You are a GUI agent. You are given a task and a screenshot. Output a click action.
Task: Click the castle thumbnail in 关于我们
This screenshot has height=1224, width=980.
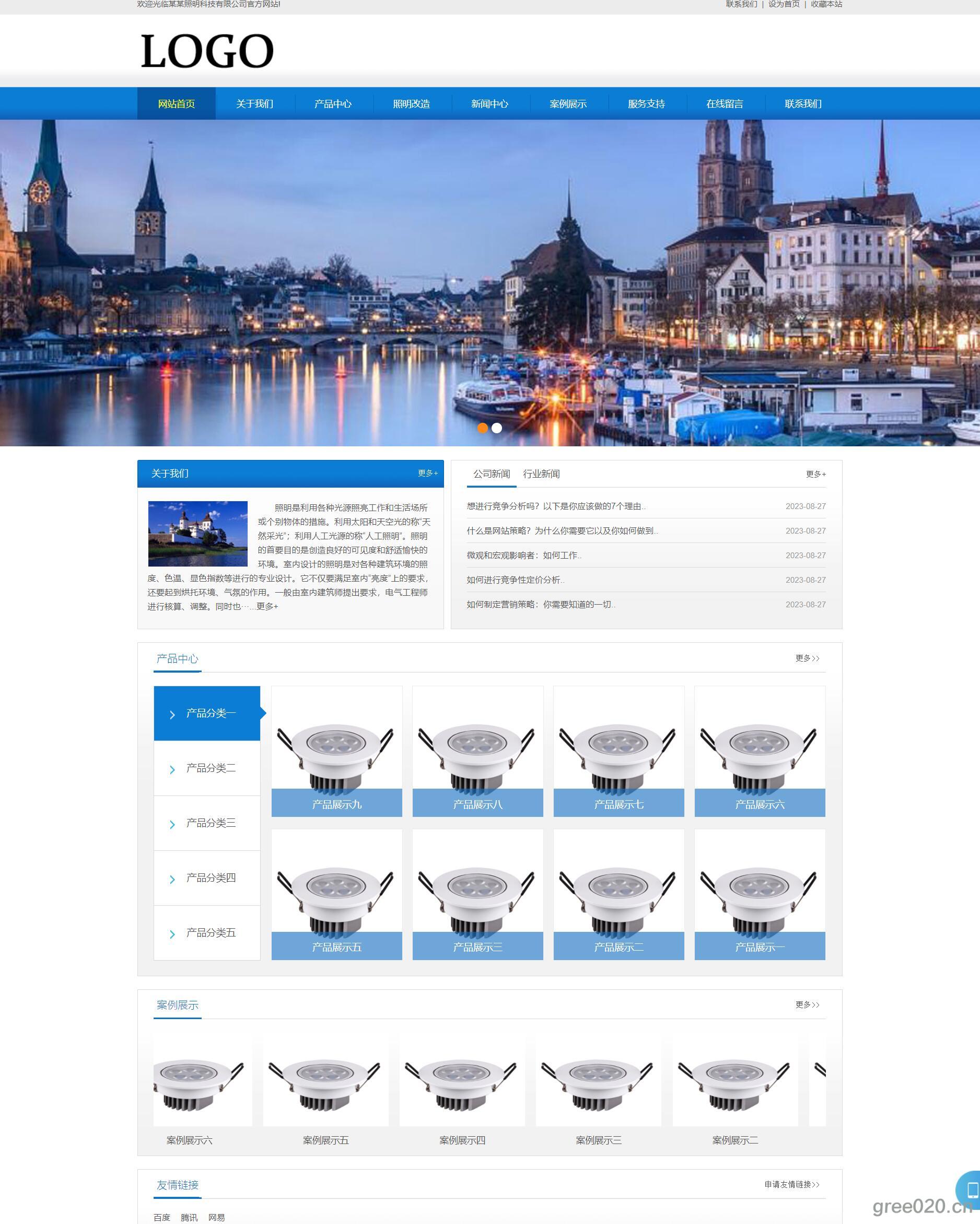(x=197, y=533)
